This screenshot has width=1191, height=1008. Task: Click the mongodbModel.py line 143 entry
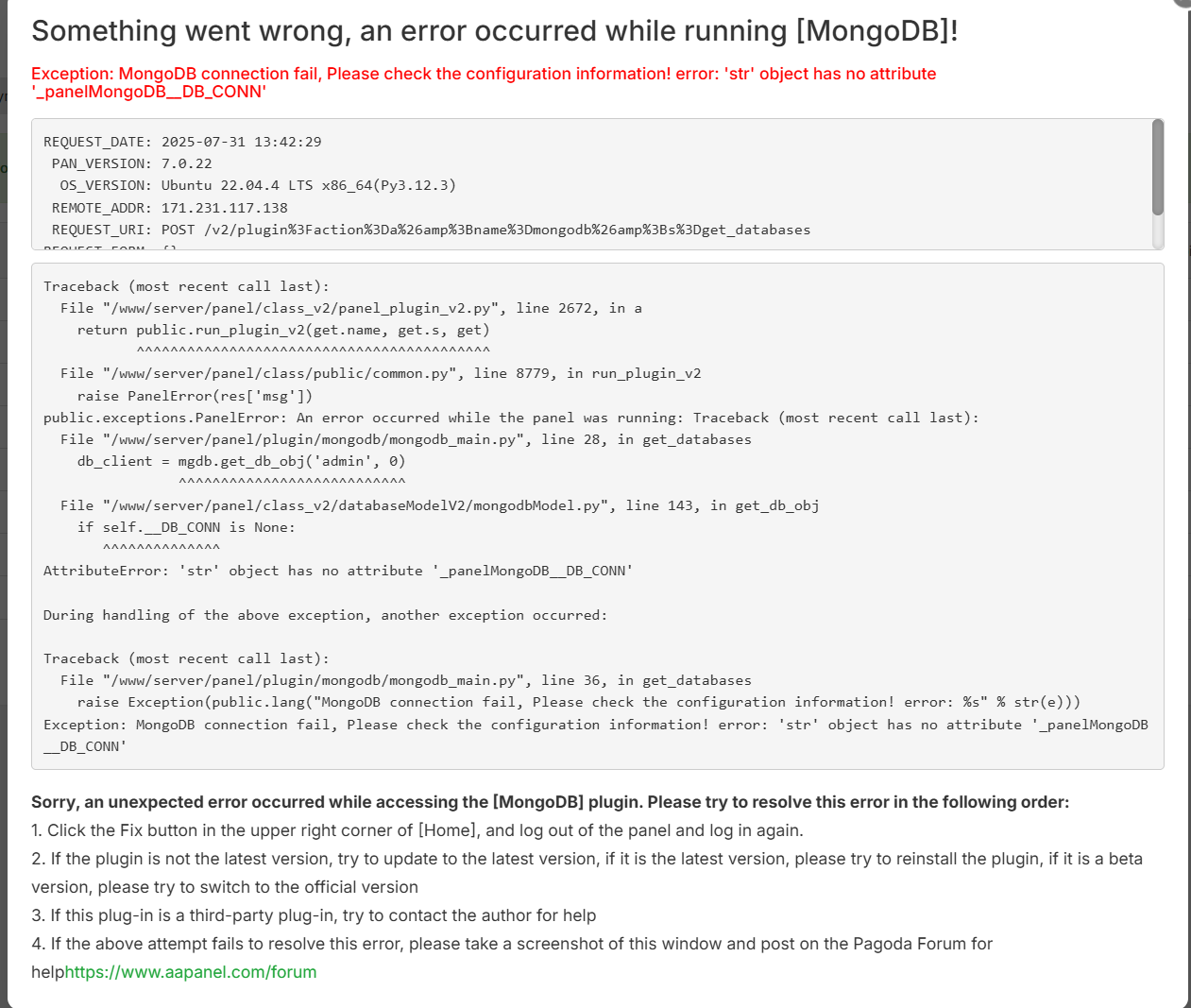[439, 505]
